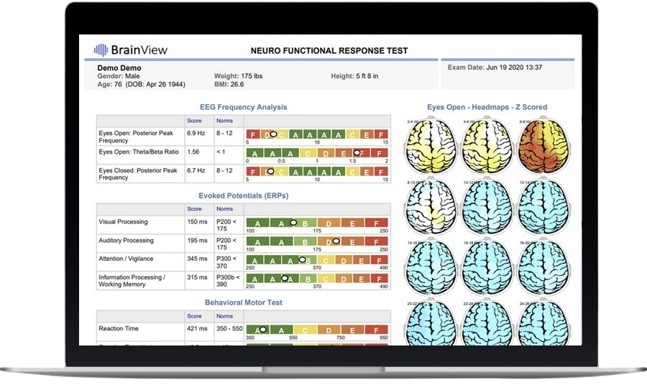Click the 6.7 Hz score value
Screen dimensions: 647x385
[196, 170]
